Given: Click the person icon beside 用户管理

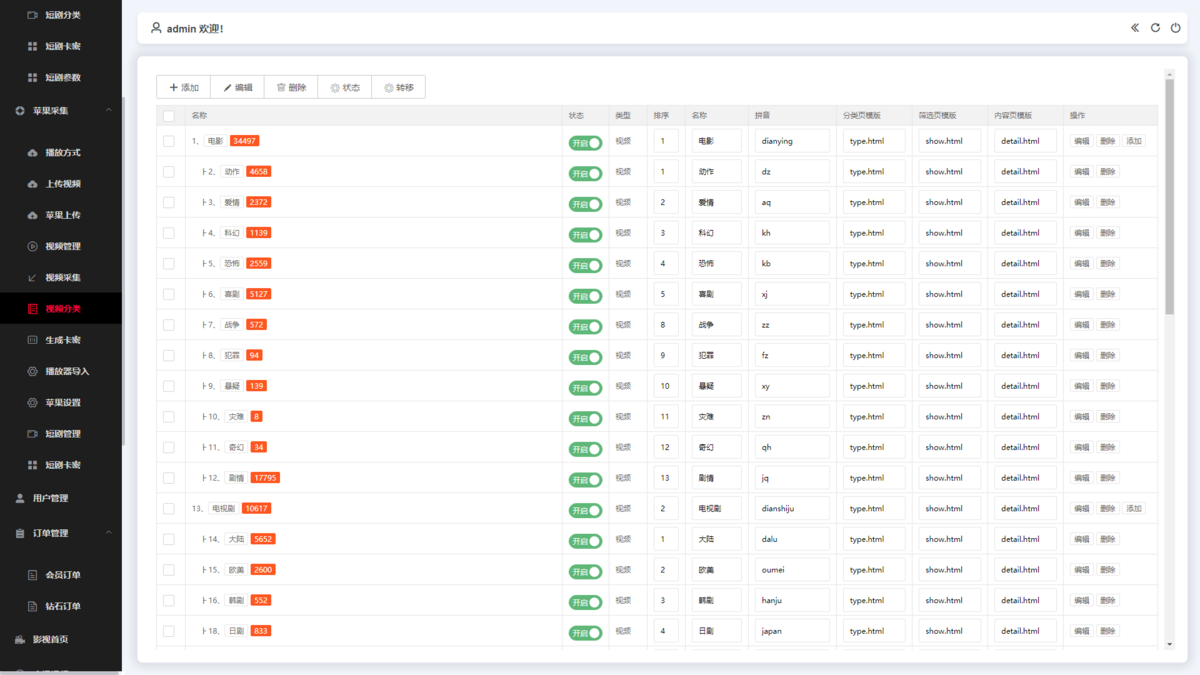Looking at the screenshot, I should click(20, 498).
